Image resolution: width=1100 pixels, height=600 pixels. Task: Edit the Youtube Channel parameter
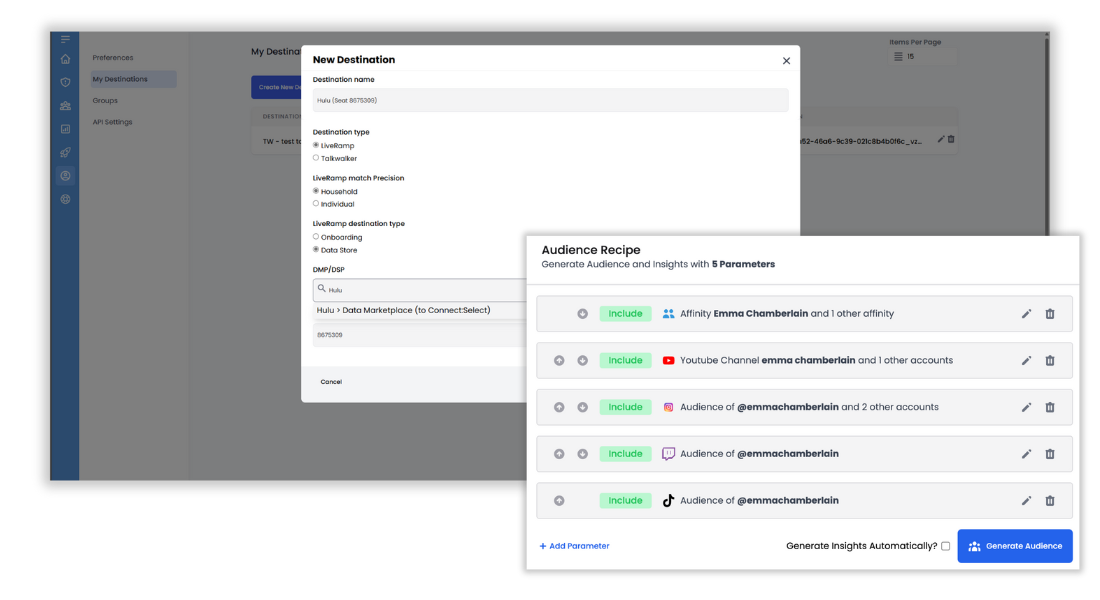[x=1026, y=361]
